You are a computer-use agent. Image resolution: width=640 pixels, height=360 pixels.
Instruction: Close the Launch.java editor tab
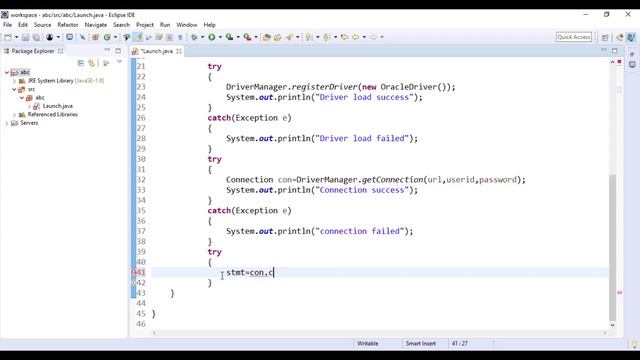(179, 51)
